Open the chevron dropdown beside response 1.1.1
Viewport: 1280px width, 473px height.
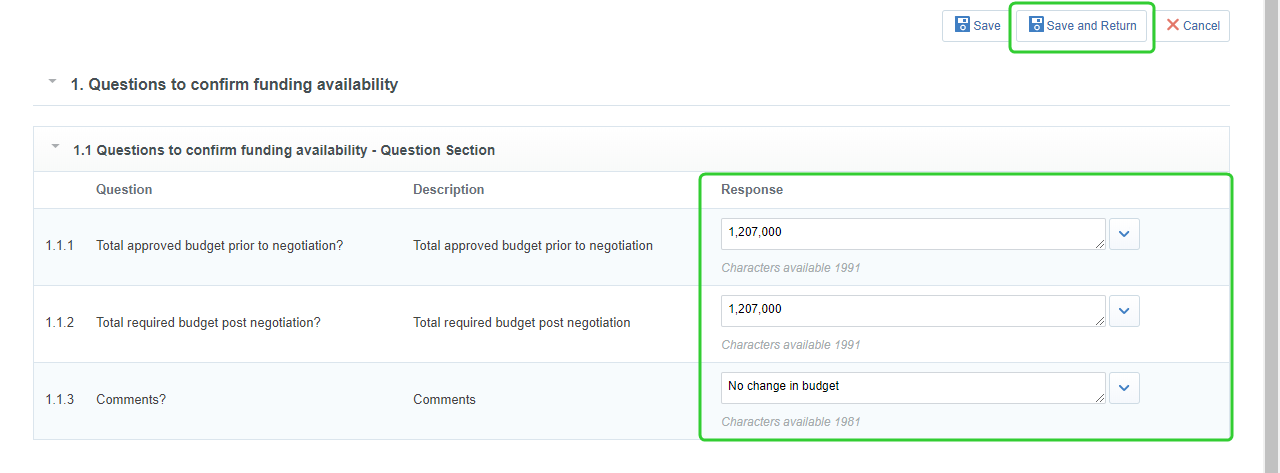(1124, 234)
